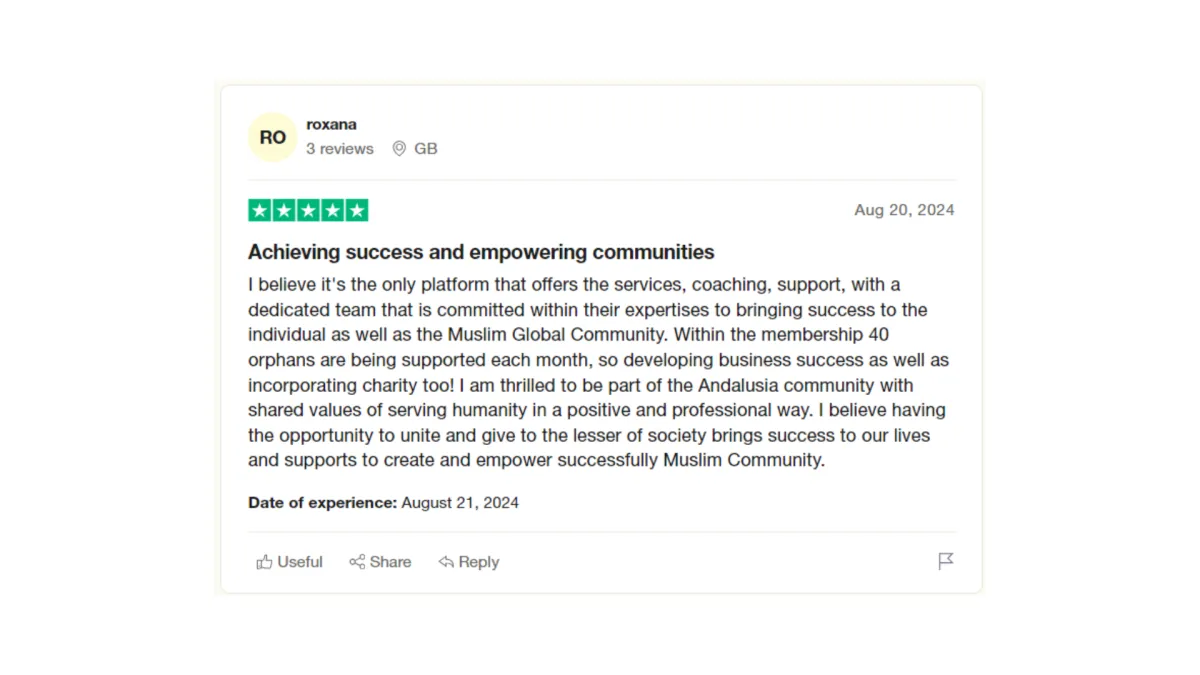Select the GB country label
Viewport: 1200px width, 675px height.
(426, 149)
